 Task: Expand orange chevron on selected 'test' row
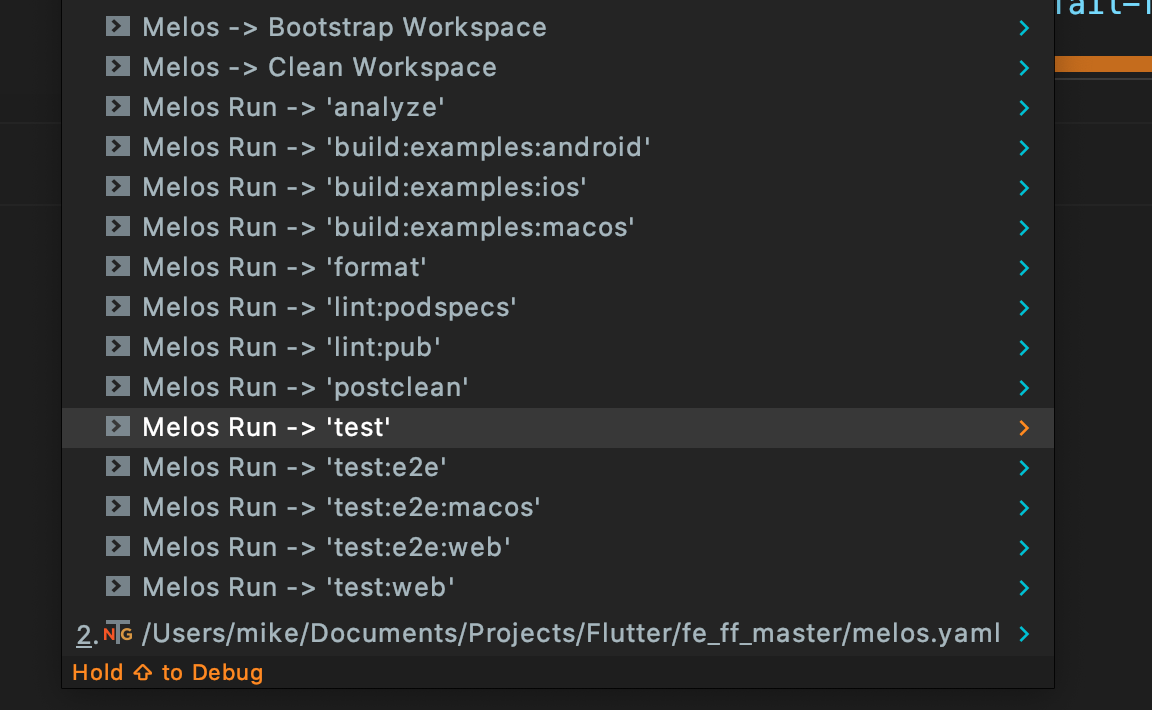coord(1024,428)
